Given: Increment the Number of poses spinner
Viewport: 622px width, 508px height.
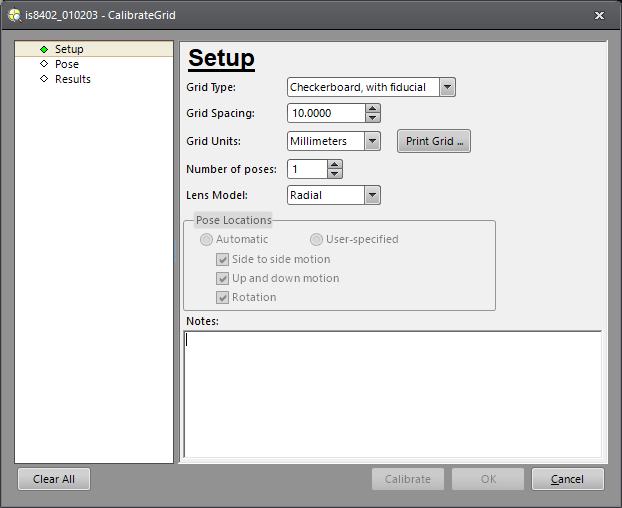Looking at the screenshot, I should click(334, 164).
